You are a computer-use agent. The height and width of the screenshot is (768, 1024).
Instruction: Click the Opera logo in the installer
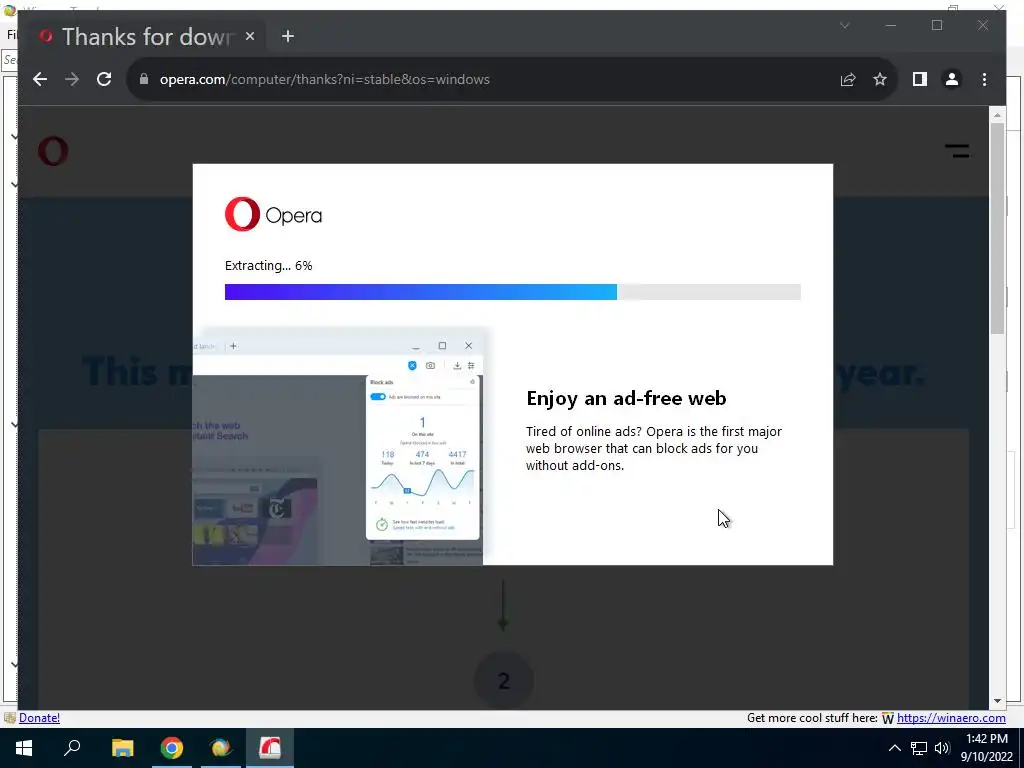(273, 214)
